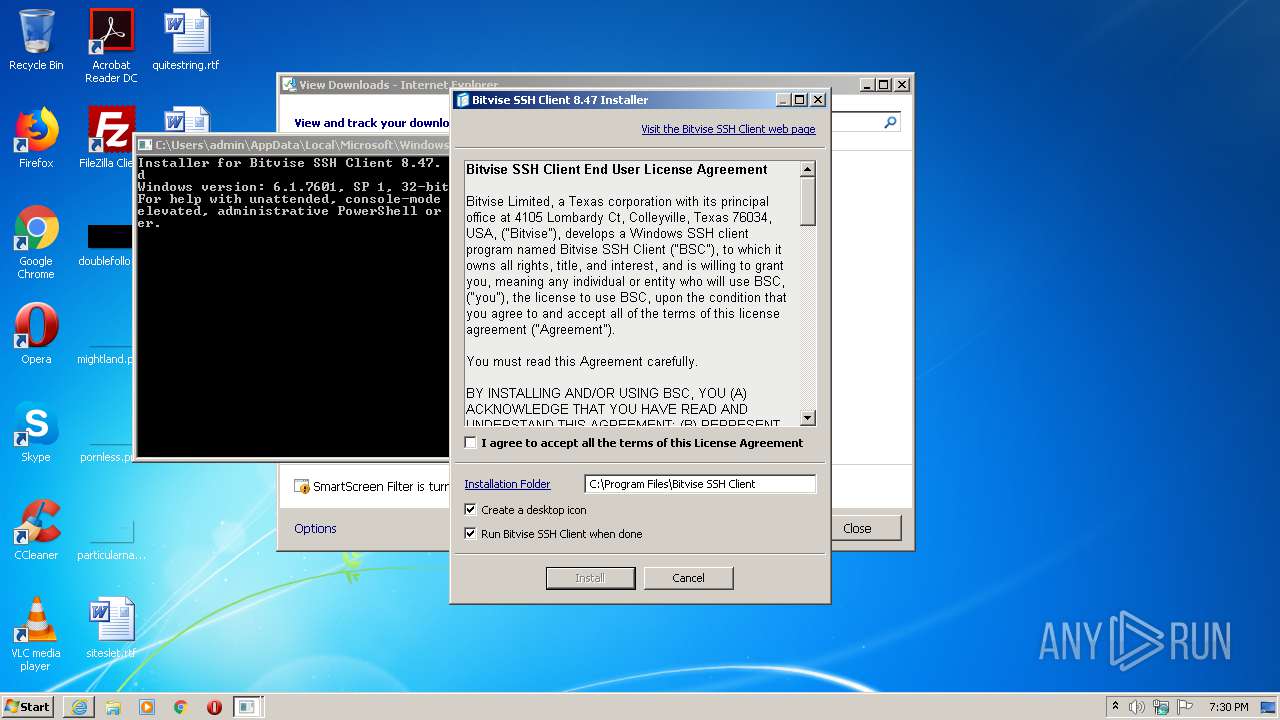Maximize the Bitvise installer window

point(799,100)
